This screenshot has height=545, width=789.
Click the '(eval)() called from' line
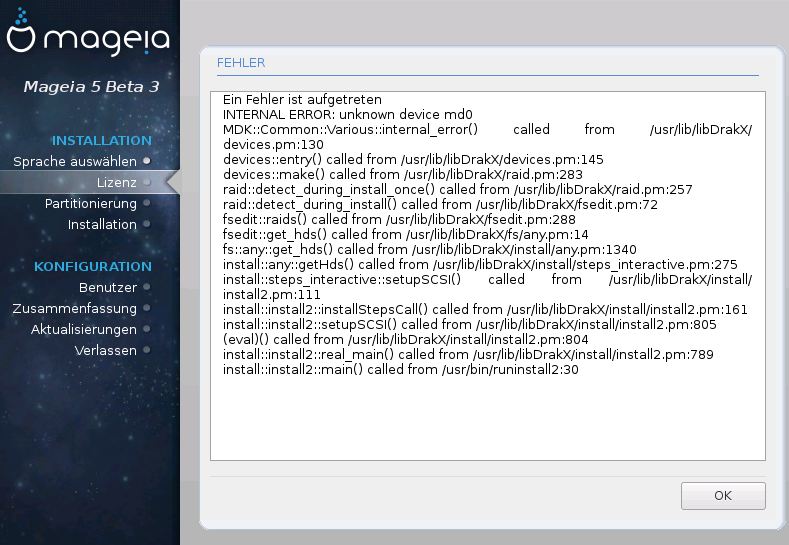[x=406, y=340]
